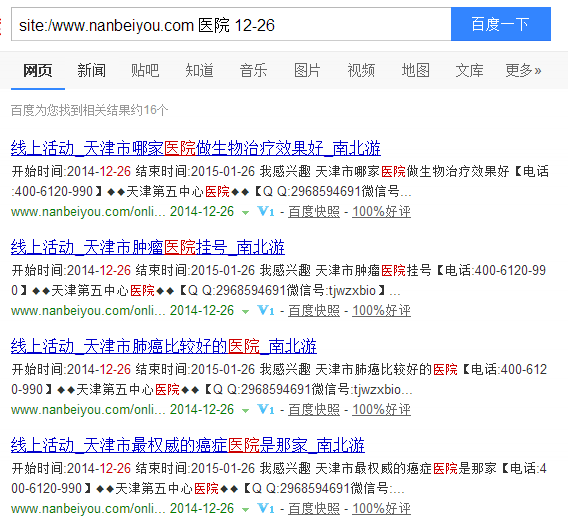568x528 pixels.
Task: Switch to the 网页 tab
Action: (38, 70)
